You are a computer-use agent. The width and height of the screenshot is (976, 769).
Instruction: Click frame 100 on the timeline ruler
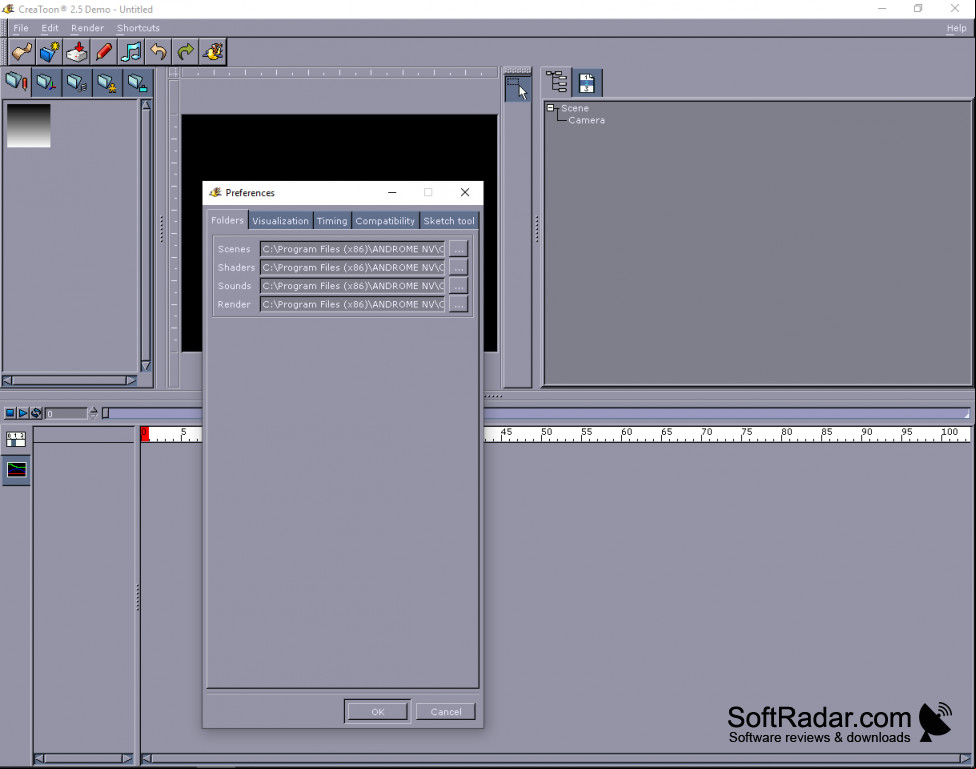(x=949, y=432)
